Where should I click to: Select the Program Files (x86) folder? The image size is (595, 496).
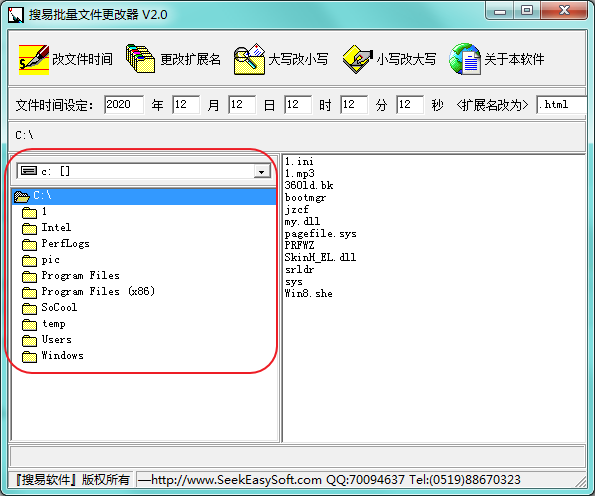pyautogui.click(x=98, y=291)
